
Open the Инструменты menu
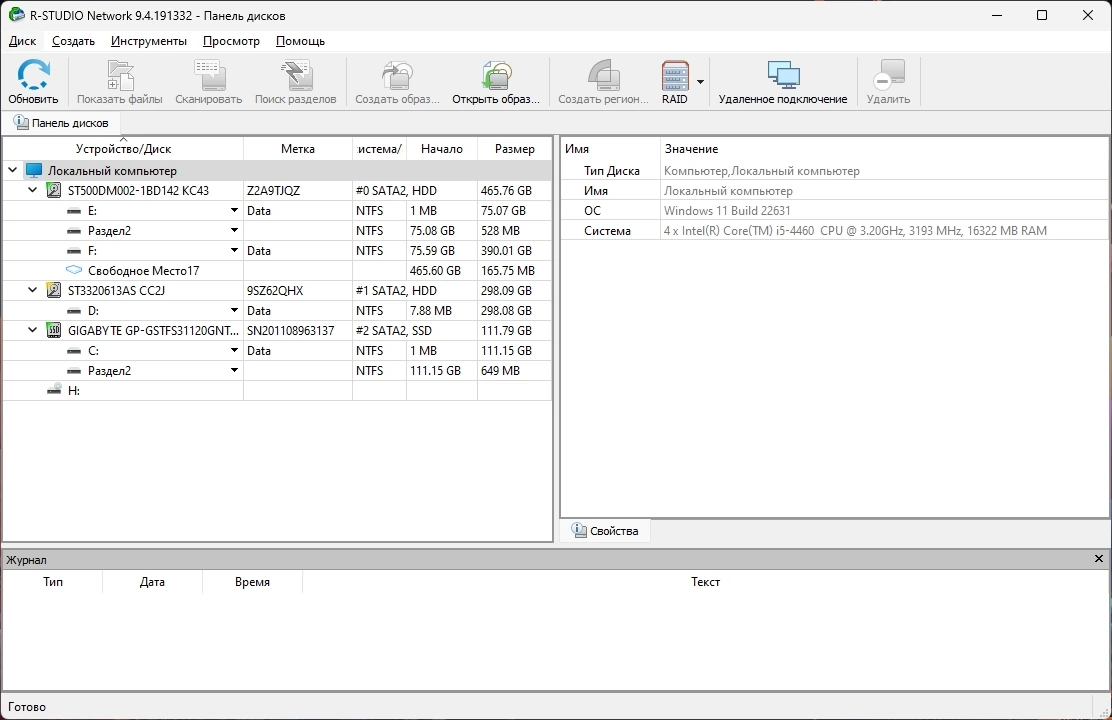point(149,41)
